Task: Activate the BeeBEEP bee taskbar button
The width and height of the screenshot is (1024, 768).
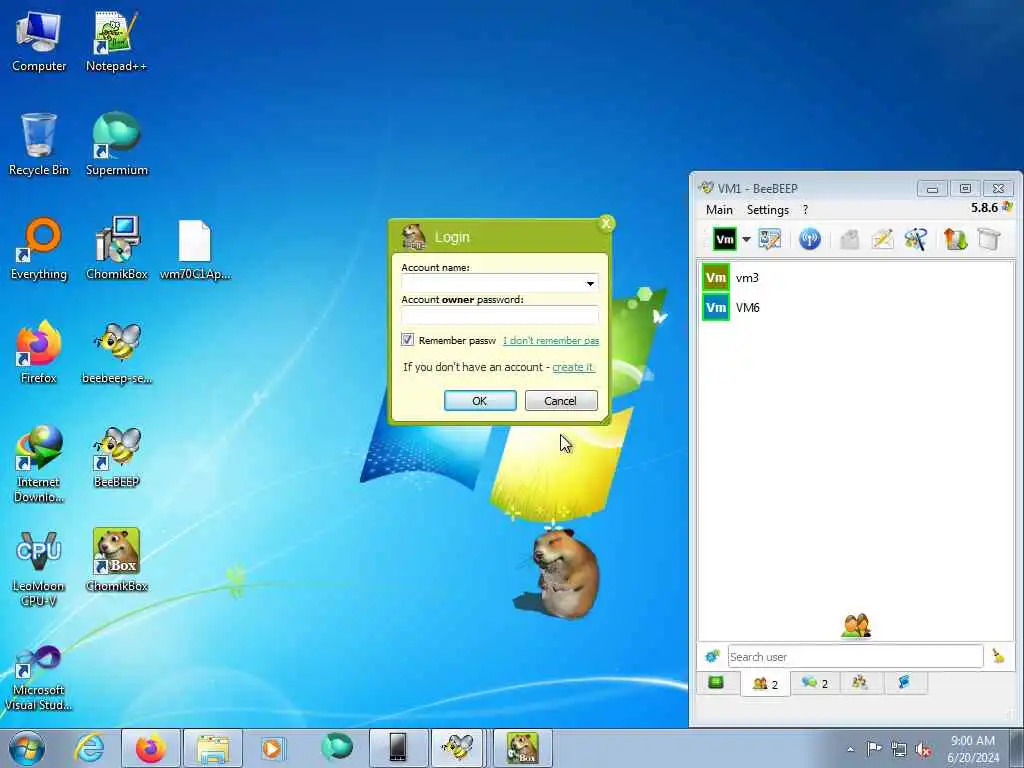Action: 458,748
